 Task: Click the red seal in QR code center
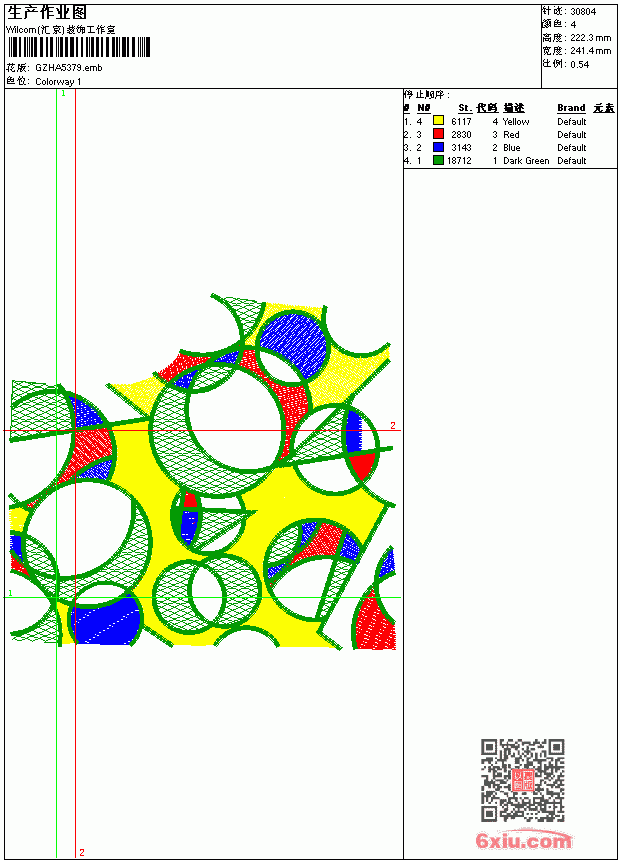522,780
